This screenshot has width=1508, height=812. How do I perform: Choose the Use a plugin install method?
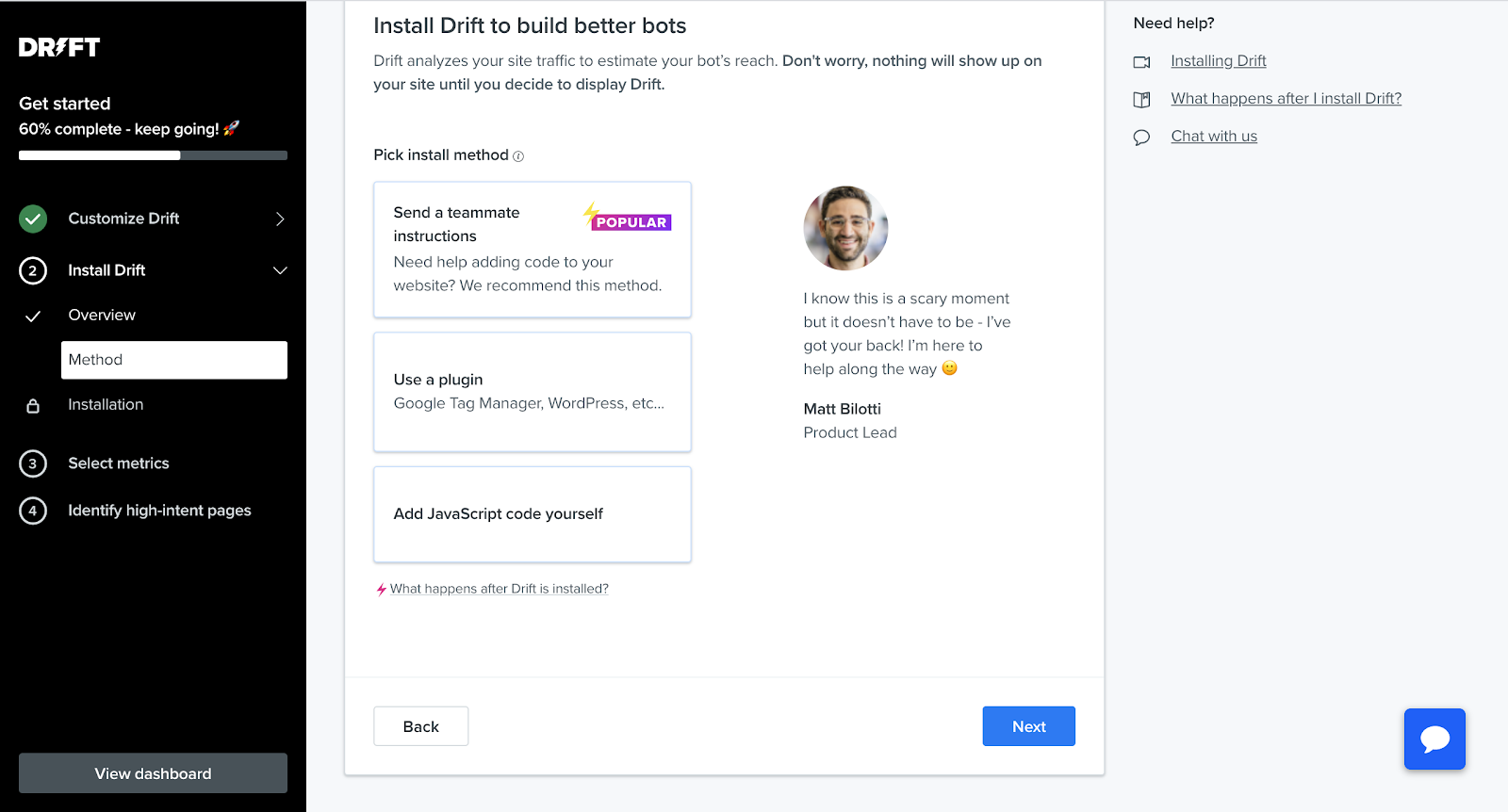(532, 392)
